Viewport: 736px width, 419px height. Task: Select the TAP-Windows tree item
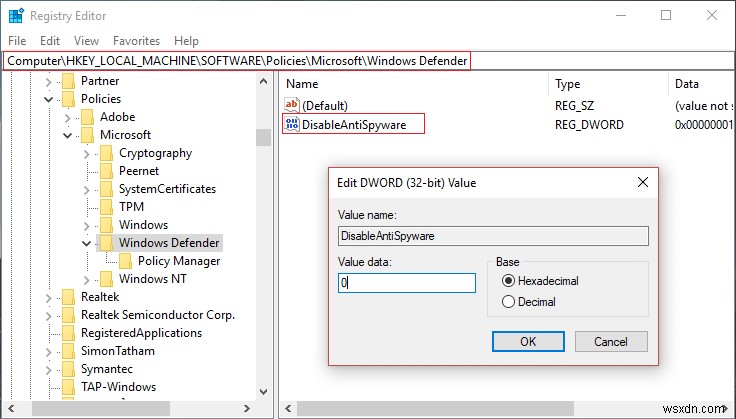[117, 387]
